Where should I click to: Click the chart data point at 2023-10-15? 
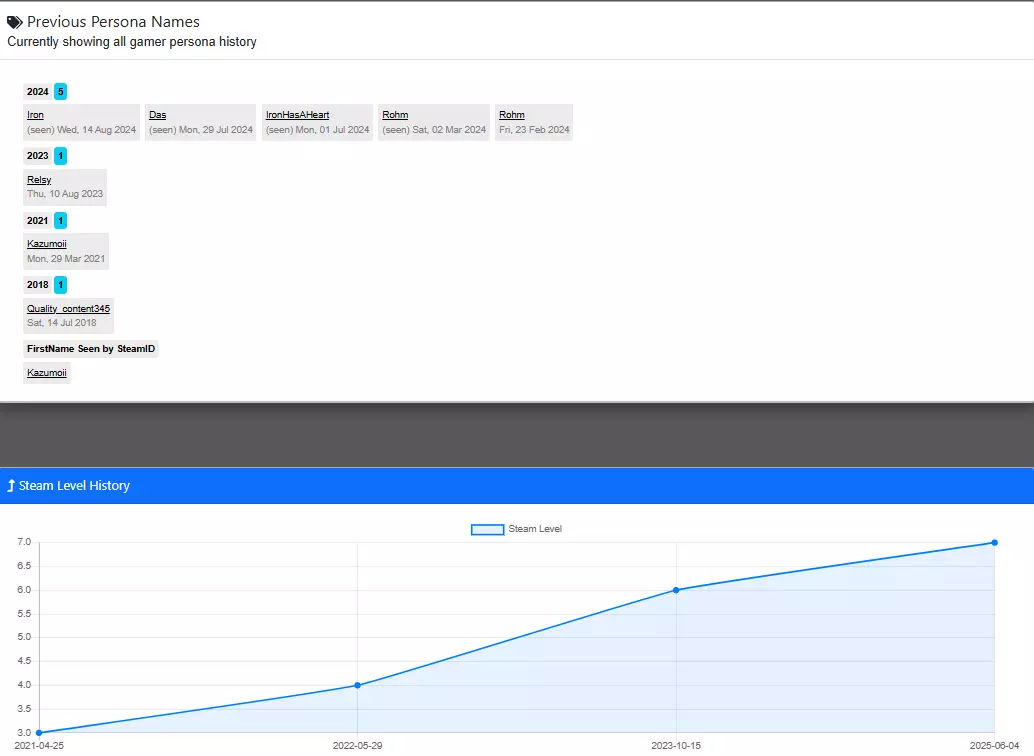[x=676, y=590]
